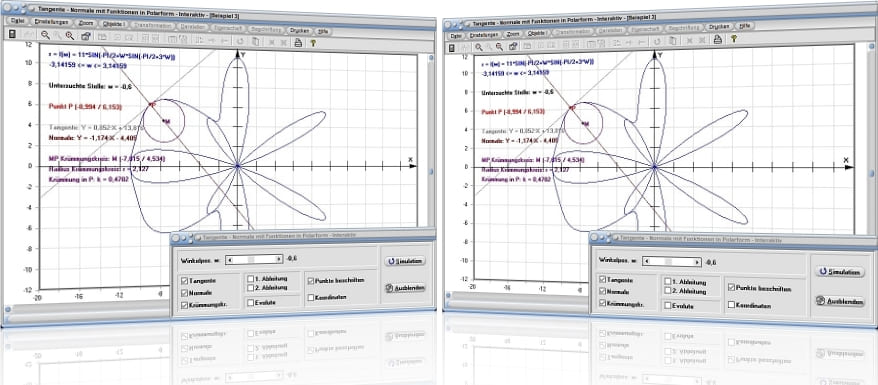Click the refresh arrow icon in right window toolbar
The image size is (878, 385).
[657, 41]
